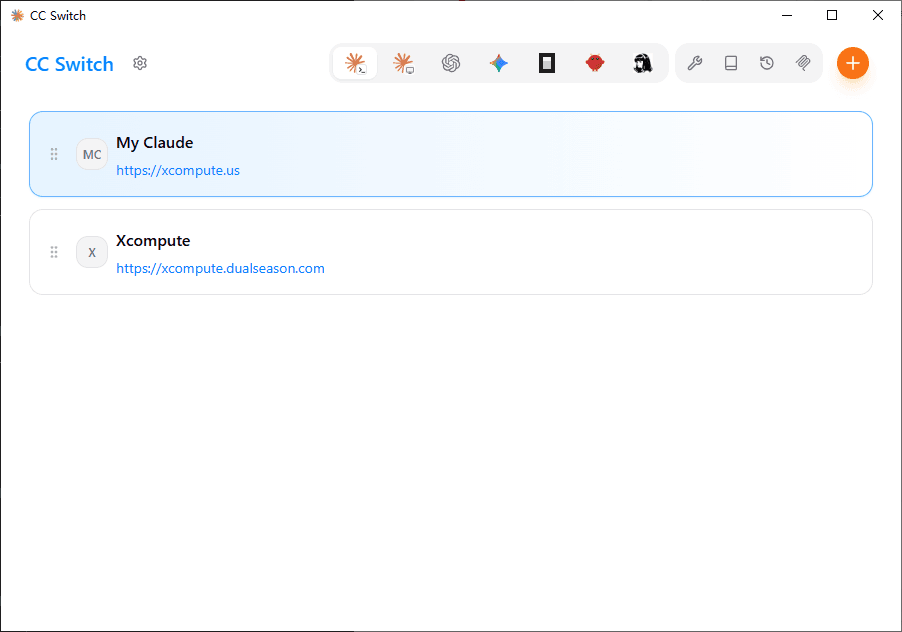Open settings via the gear icon
Screen dimensions: 902x632
[x=140, y=63]
